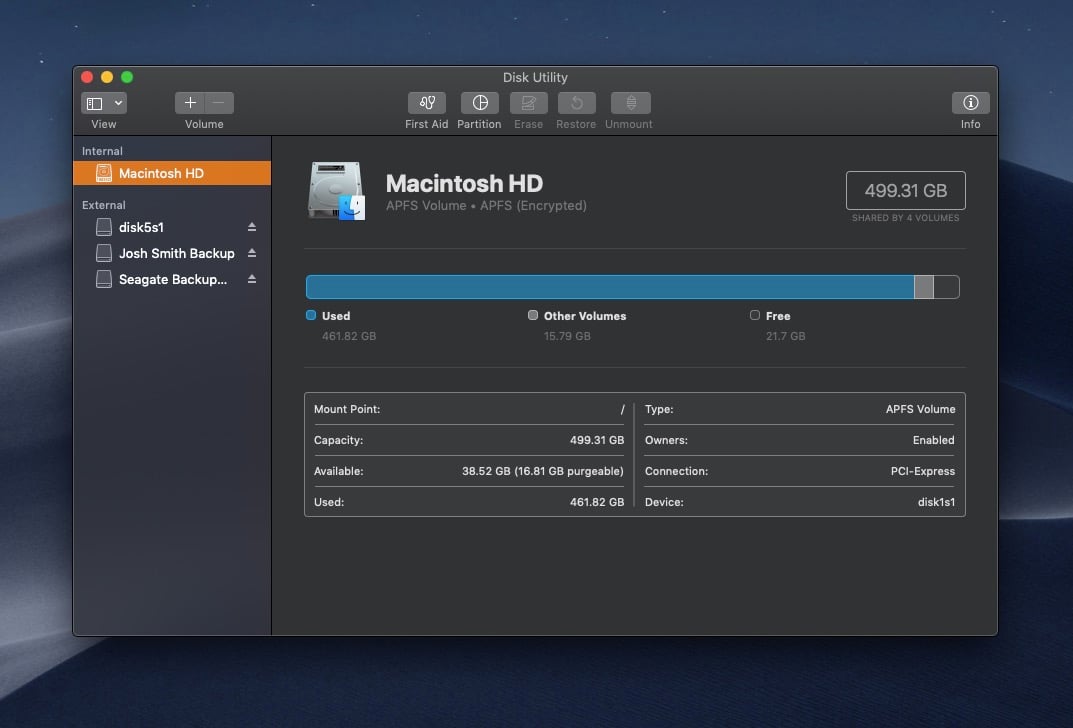Select Macintosh HD in the sidebar
Viewport: 1073px width, 728px height.
click(x=172, y=173)
